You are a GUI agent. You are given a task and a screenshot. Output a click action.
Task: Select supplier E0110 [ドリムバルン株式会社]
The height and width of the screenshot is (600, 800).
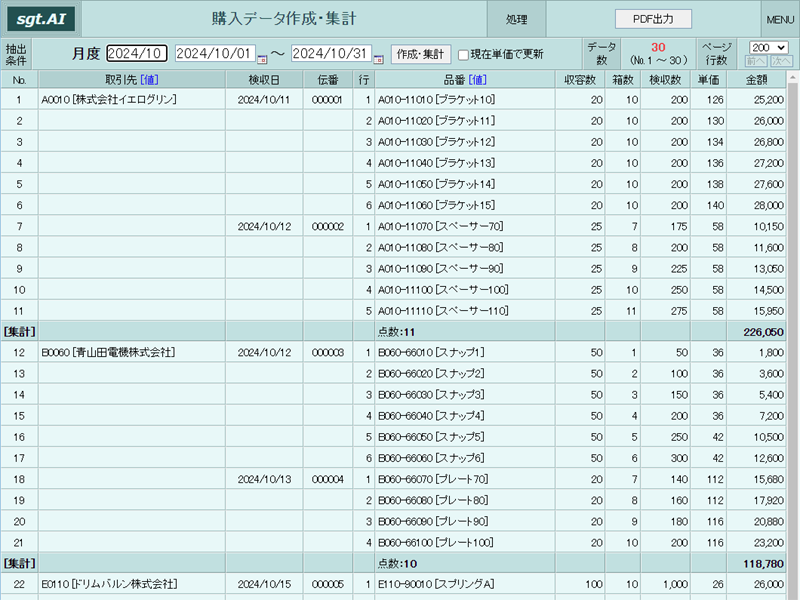pos(109,584)
